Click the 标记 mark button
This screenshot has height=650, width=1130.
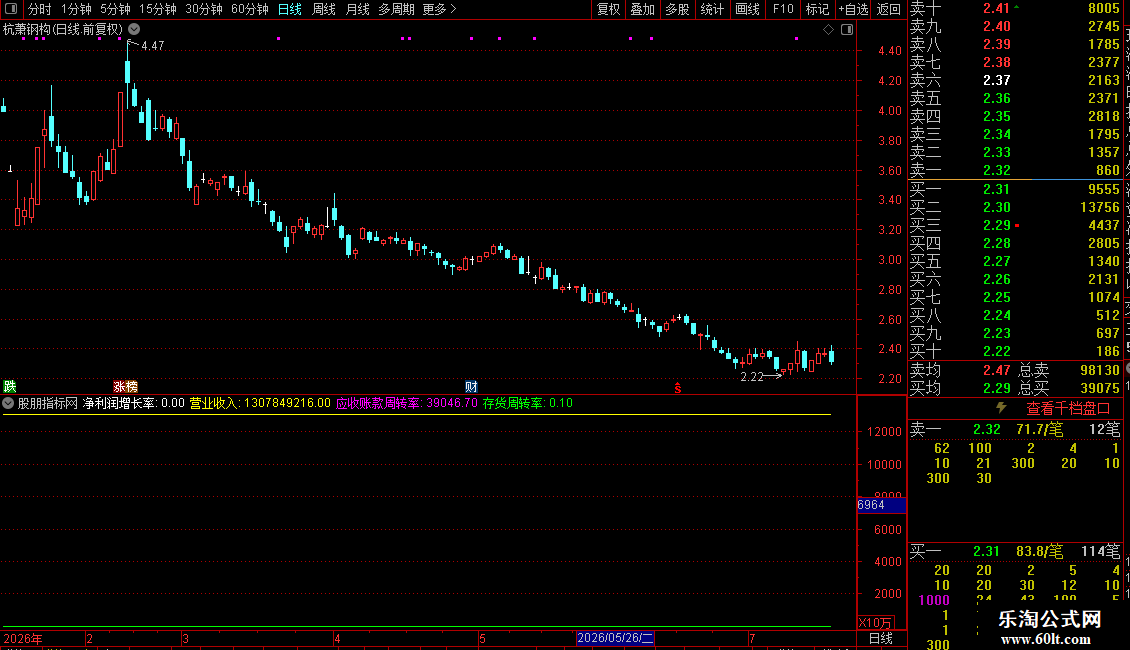click(817, 9)
